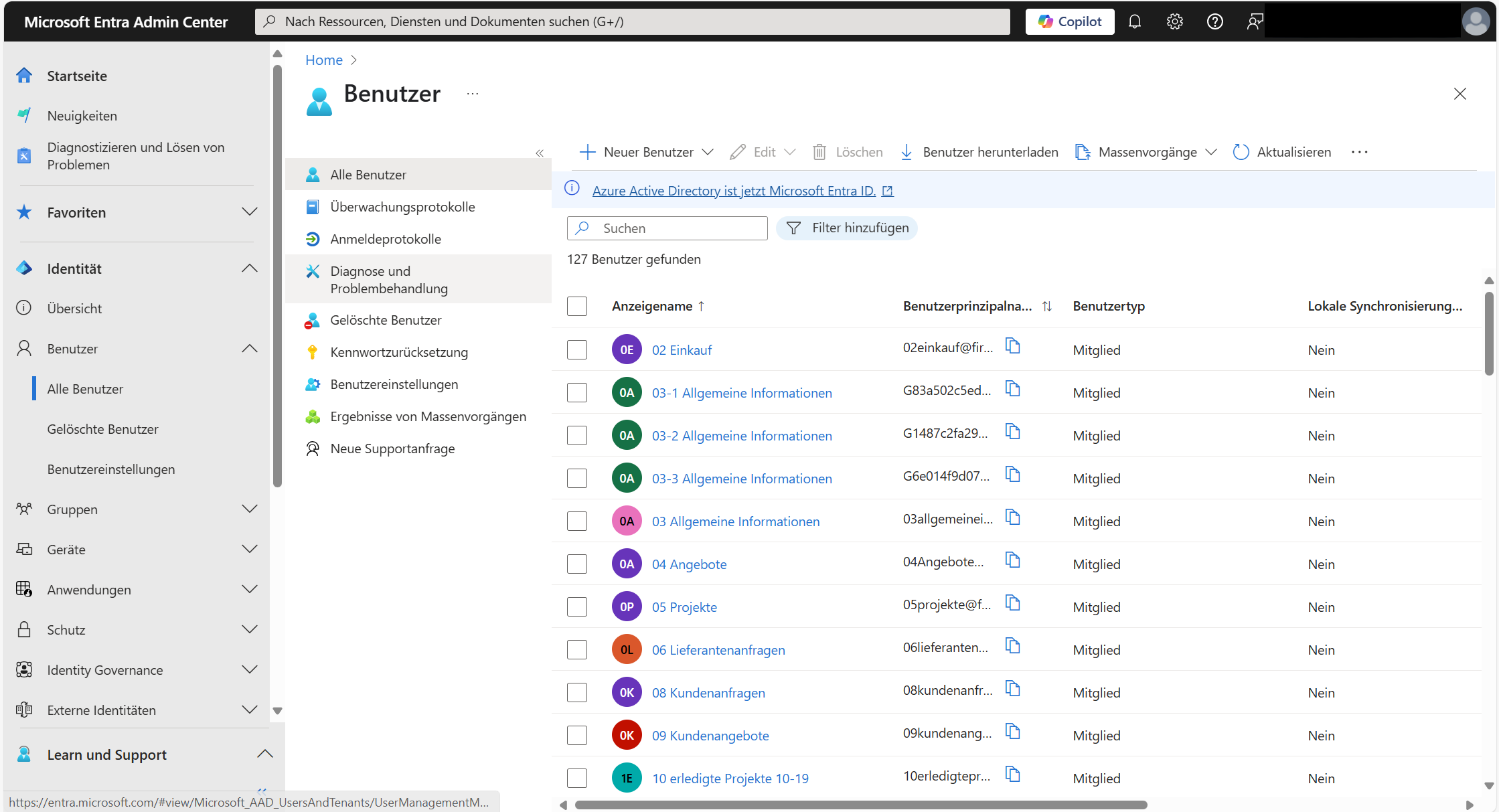Open Diagnose und Problembehandlung
Viewport: 1499px width, 812px height.
click(x=389, y=279)
